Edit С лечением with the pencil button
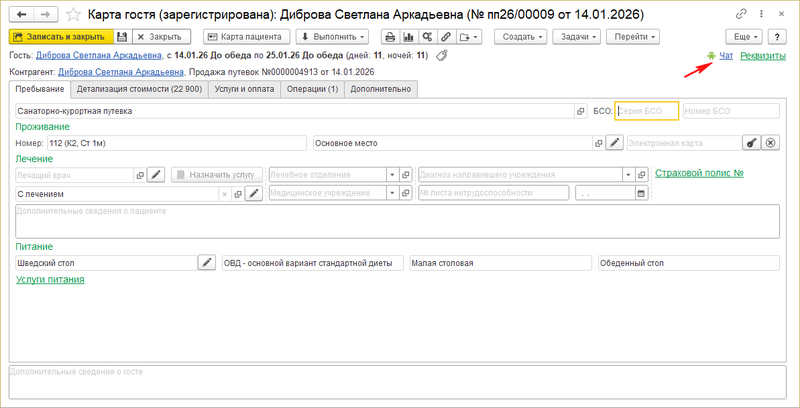This screenshot has width=800, height=408. point(254,194)
